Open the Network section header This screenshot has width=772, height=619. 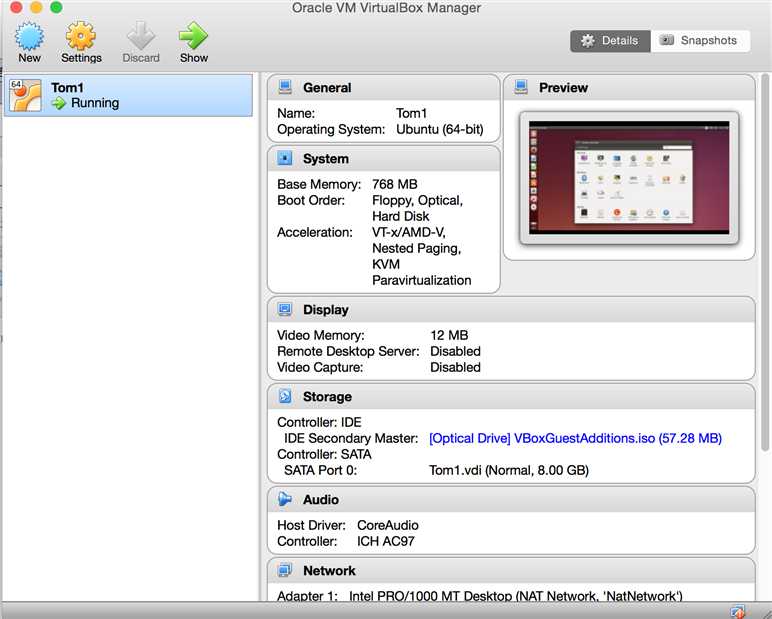(x=511, y=571)
